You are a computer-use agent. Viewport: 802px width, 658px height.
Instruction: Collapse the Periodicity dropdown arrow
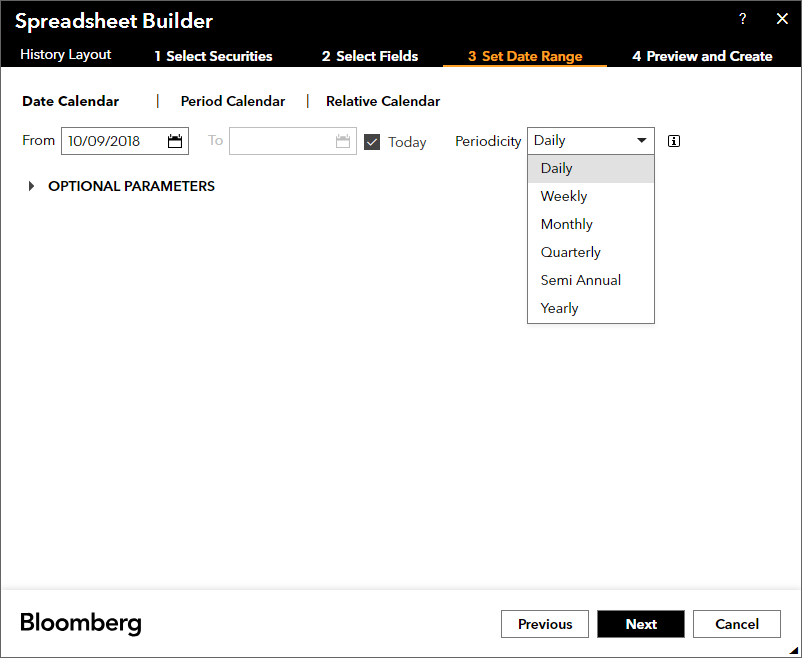point(641,140)
